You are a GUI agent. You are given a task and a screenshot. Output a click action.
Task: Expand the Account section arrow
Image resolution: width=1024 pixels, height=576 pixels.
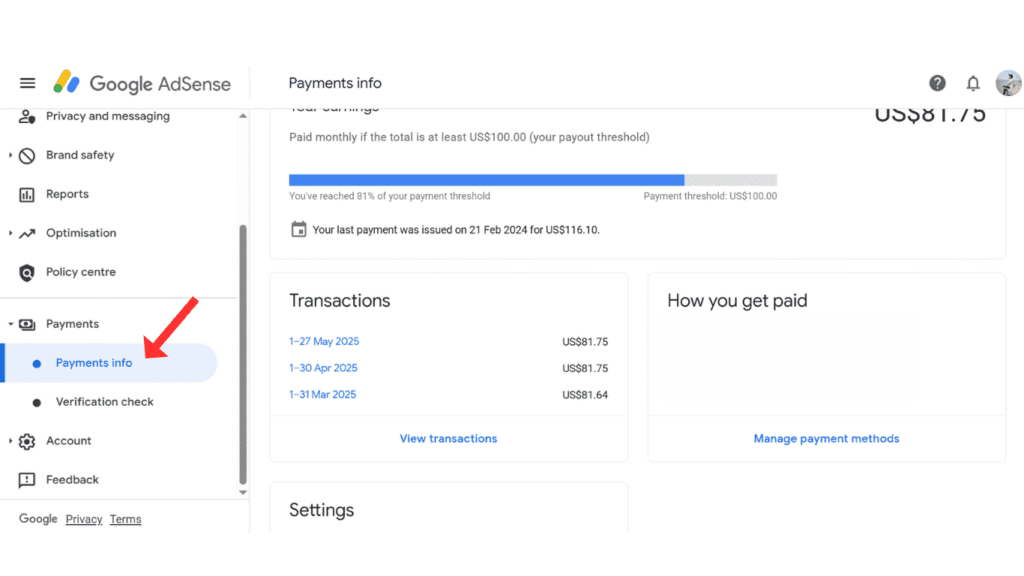point(10,441)
